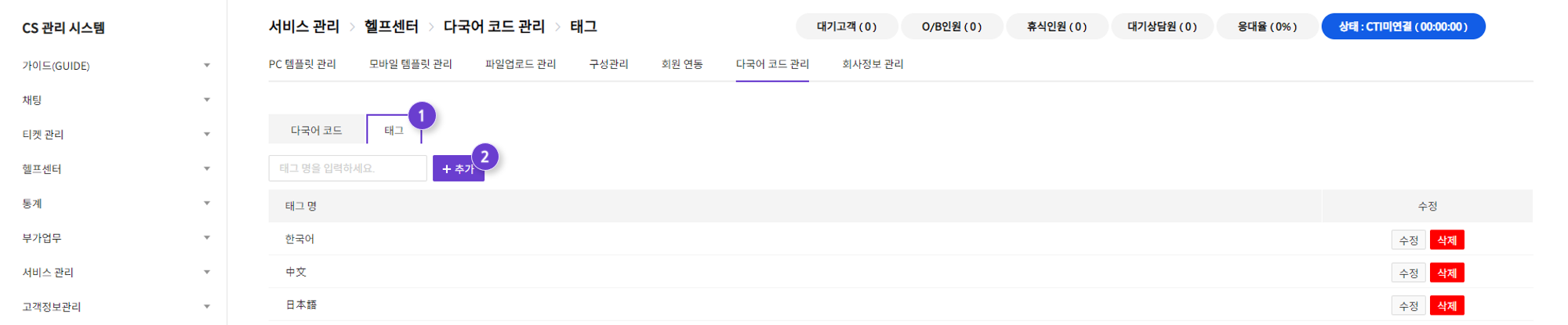This screenshot has width=1568, height=325.
Task: Delete the 한국어 tag
Action: point(1447,240)
